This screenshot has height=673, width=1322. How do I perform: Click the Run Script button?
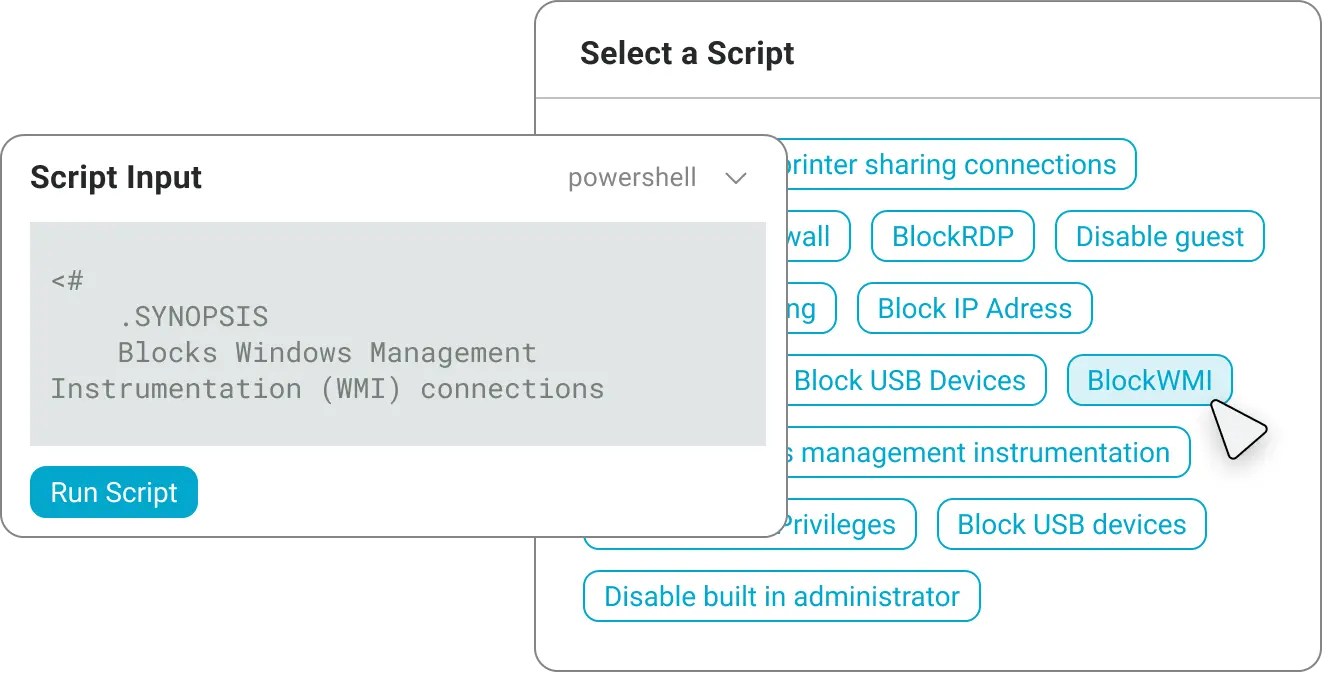click(x=114, y=492)
